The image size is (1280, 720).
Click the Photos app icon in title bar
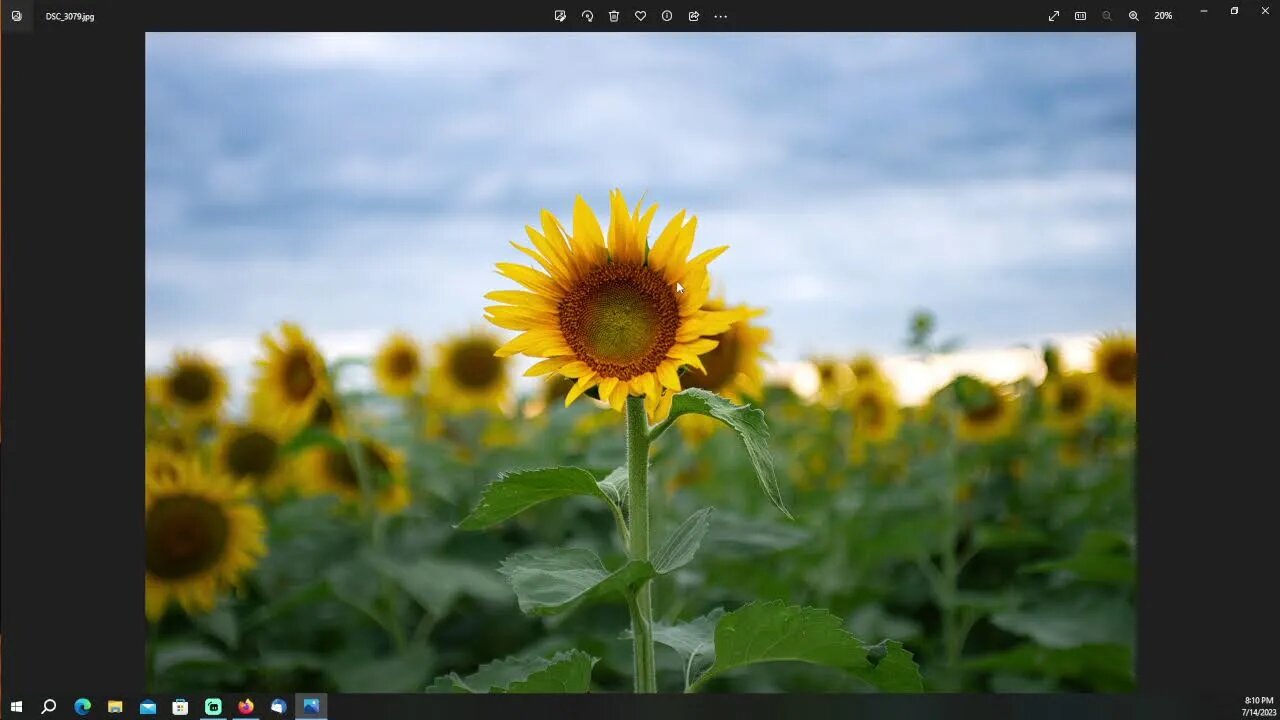(x=16, y=16)
